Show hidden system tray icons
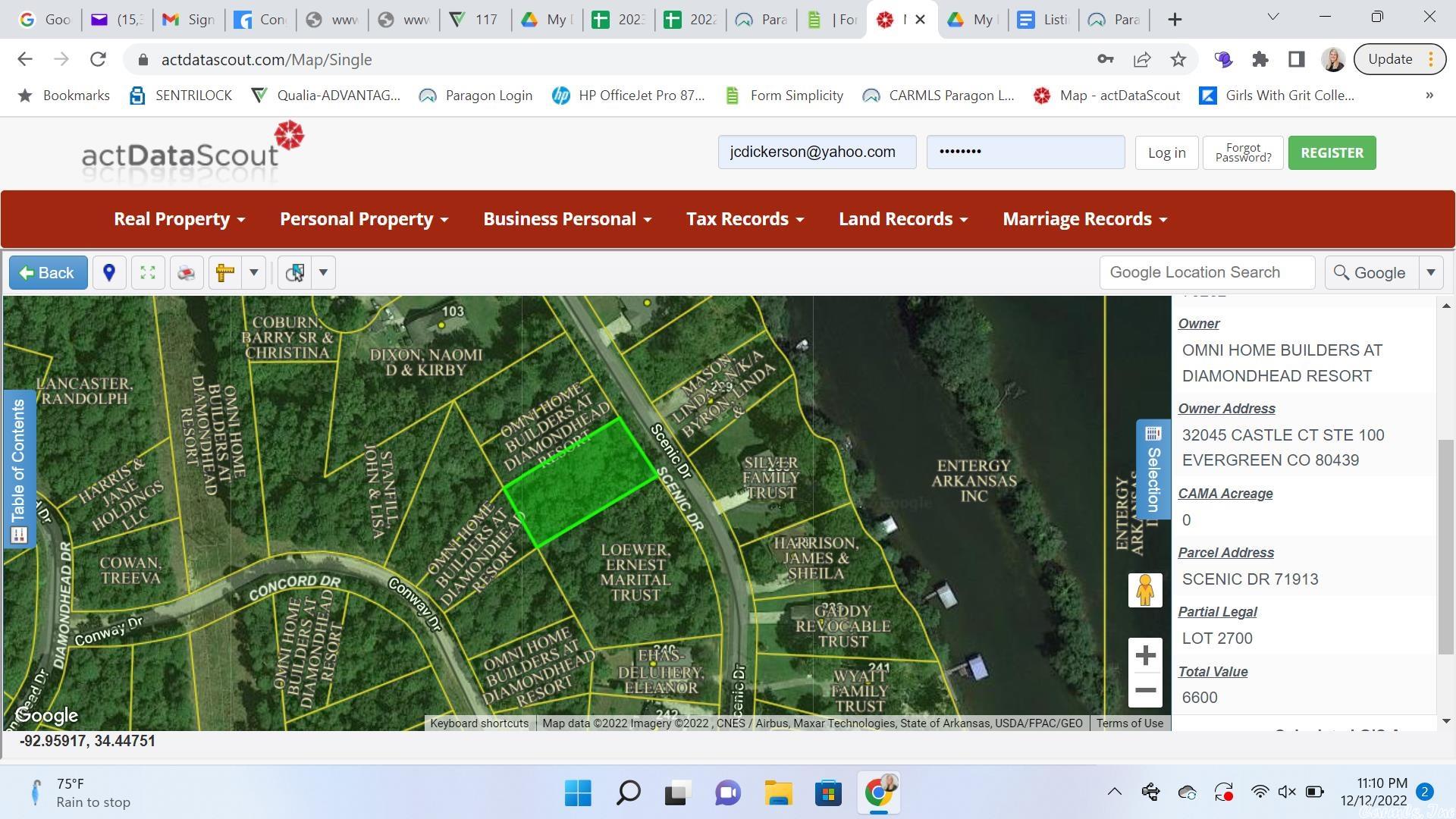1456x819 pixels. pos(1114,792)
